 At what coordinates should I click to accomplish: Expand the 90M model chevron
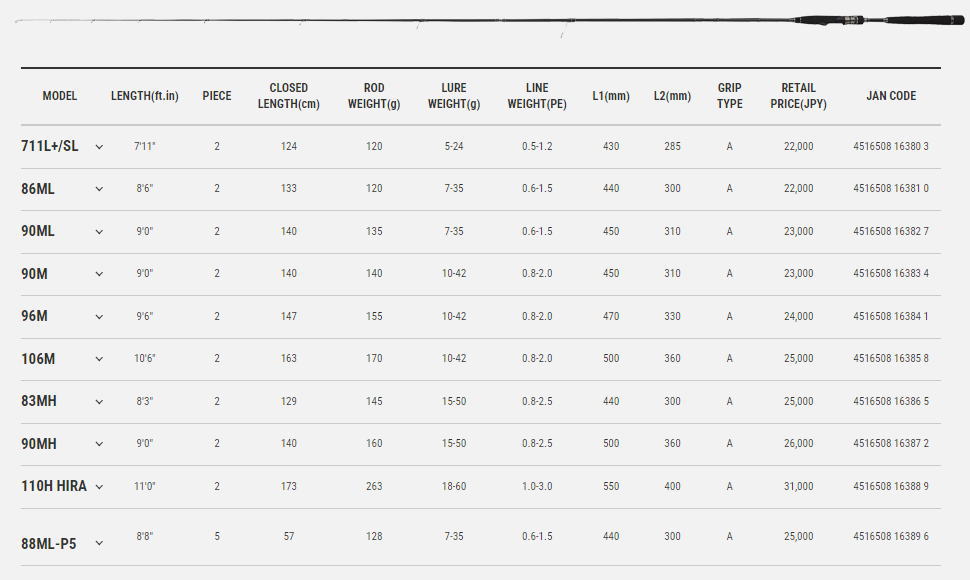[99, 274]
